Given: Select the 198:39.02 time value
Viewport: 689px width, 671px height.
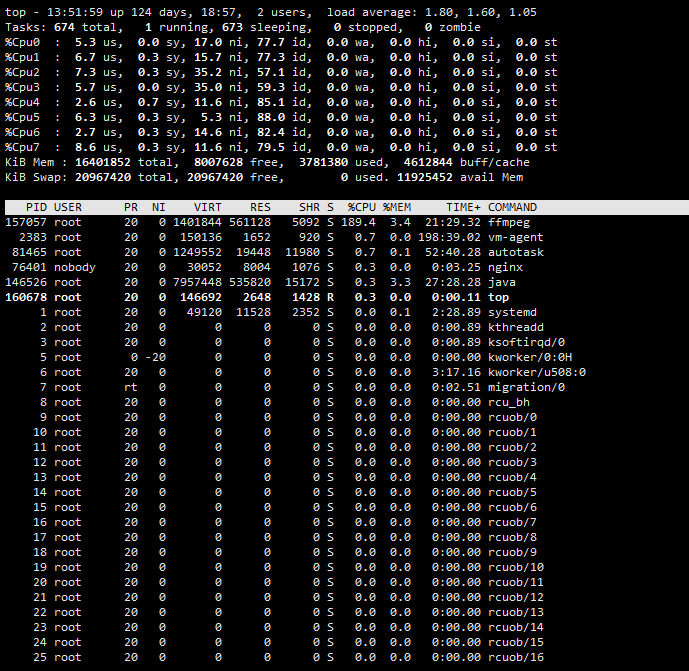Looking at the screenshot, I should coord(450,237).
